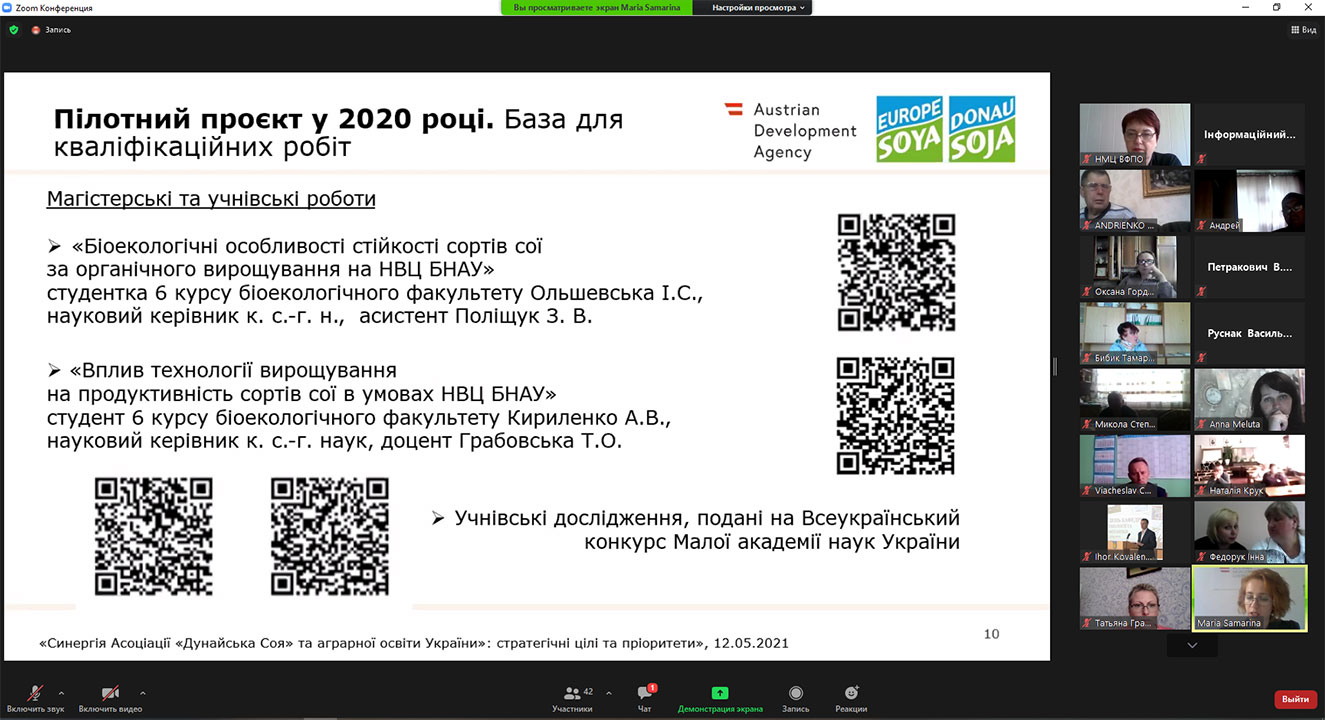Click the divider handle beside participant gallery
This screenshot has width=1325, height=720.
tap(1054, 367)
